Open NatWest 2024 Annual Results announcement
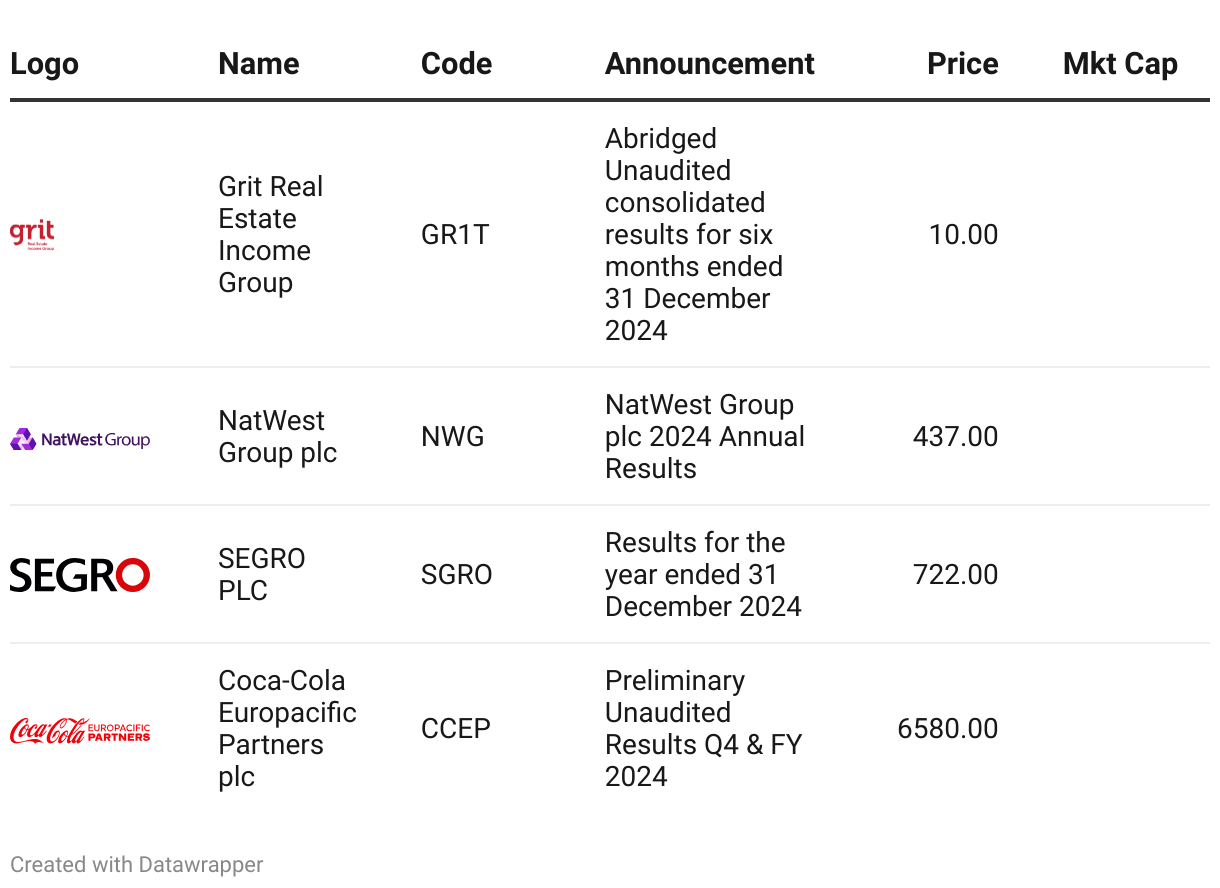Viewport: 1220px width, 888px height. [704, 437]
